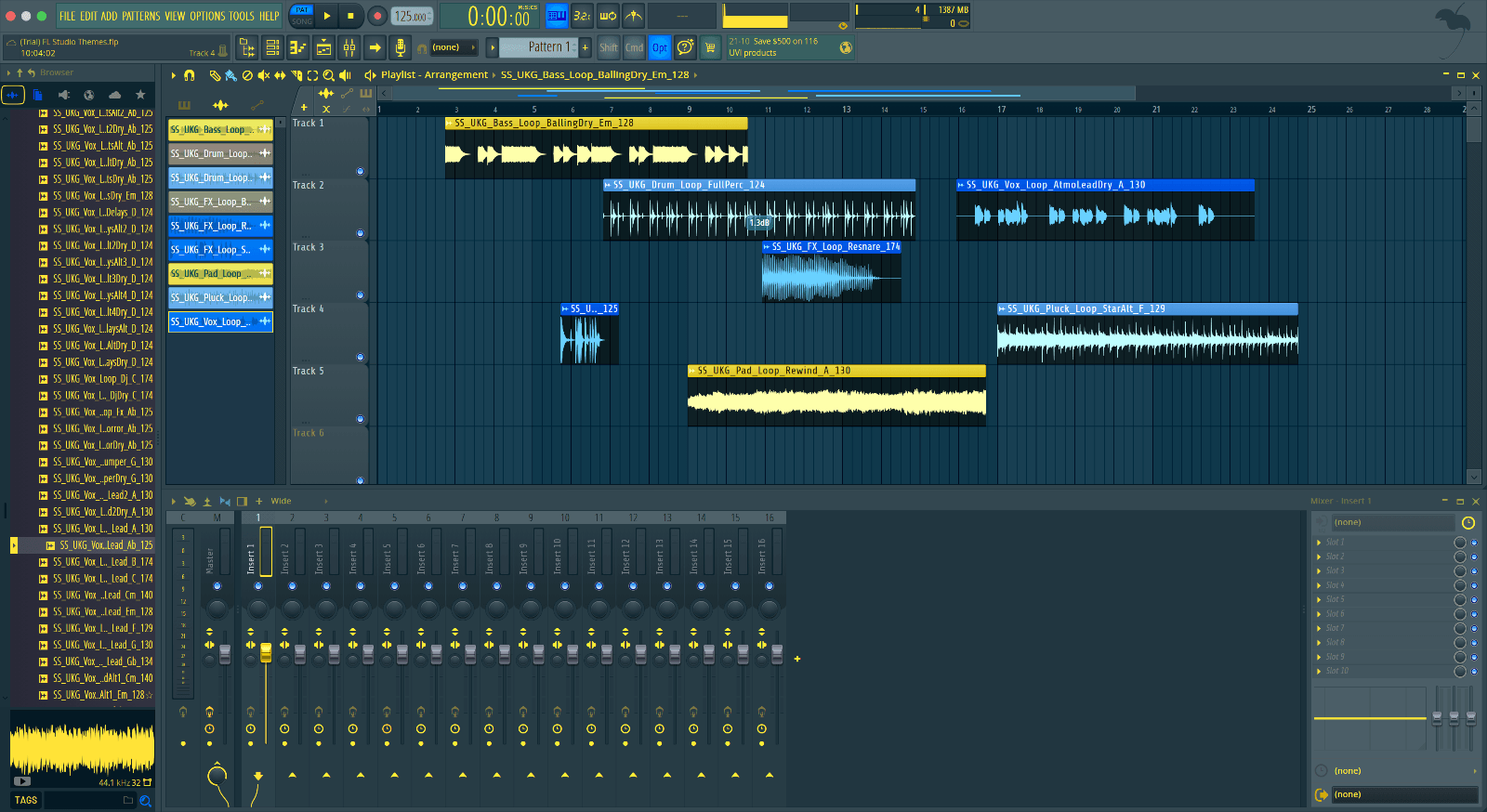Open the Mixer view from main toolbar
The image size is (1487, 812).
[349, 47]
